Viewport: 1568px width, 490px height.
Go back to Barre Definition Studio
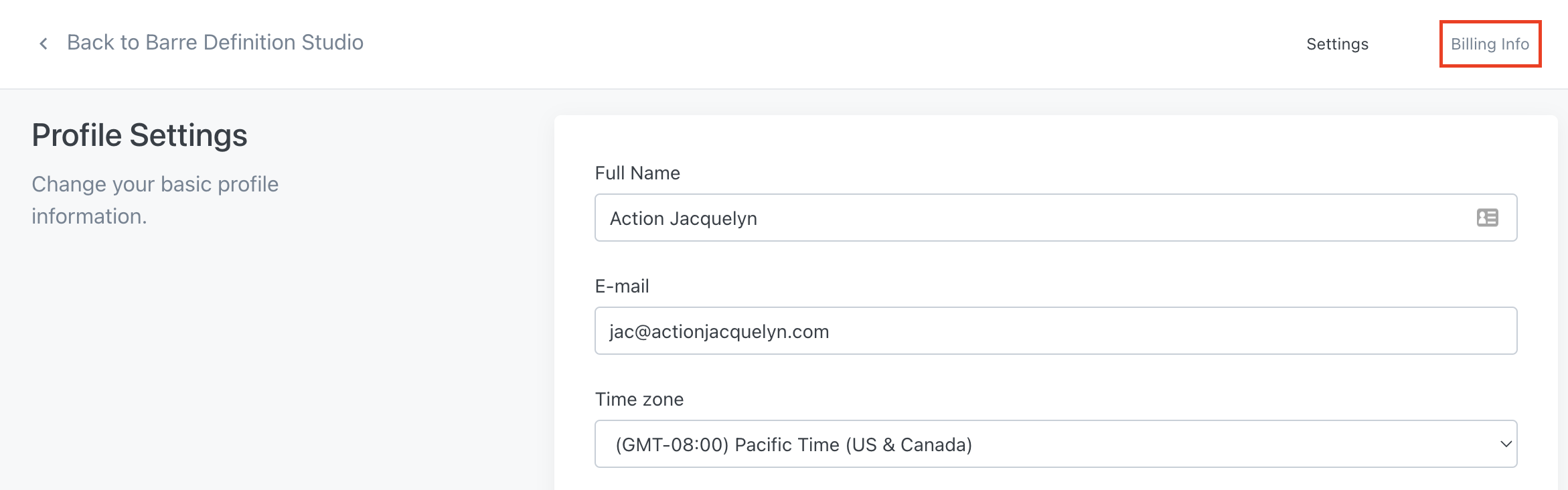coord(214,43)
